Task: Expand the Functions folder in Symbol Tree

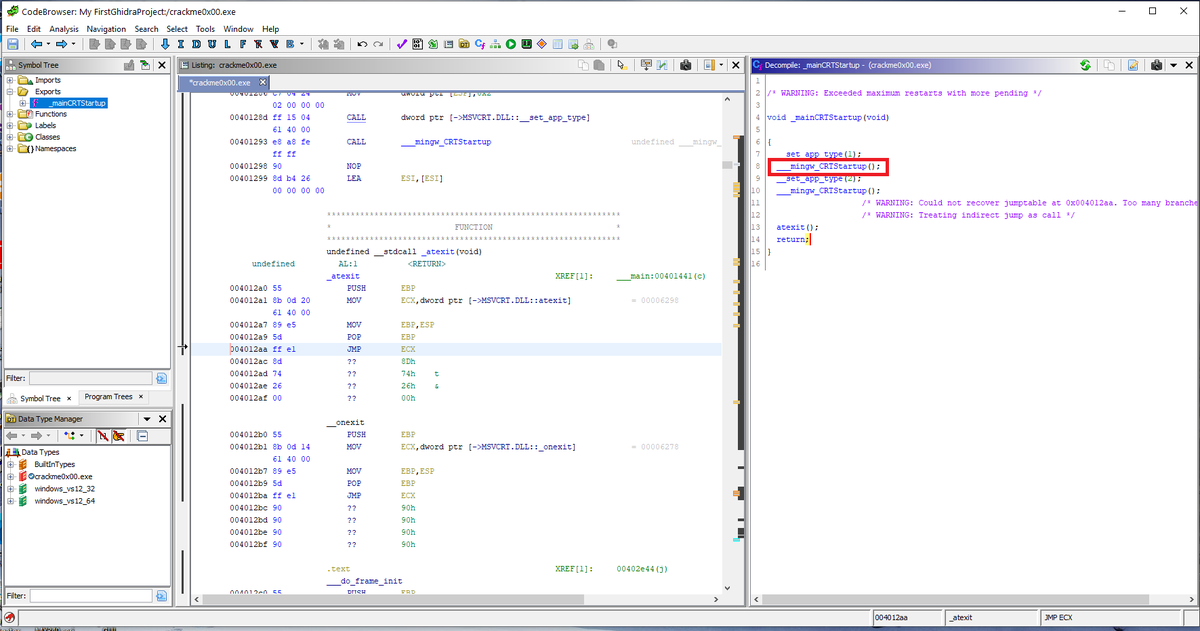Action: (10, 114)
